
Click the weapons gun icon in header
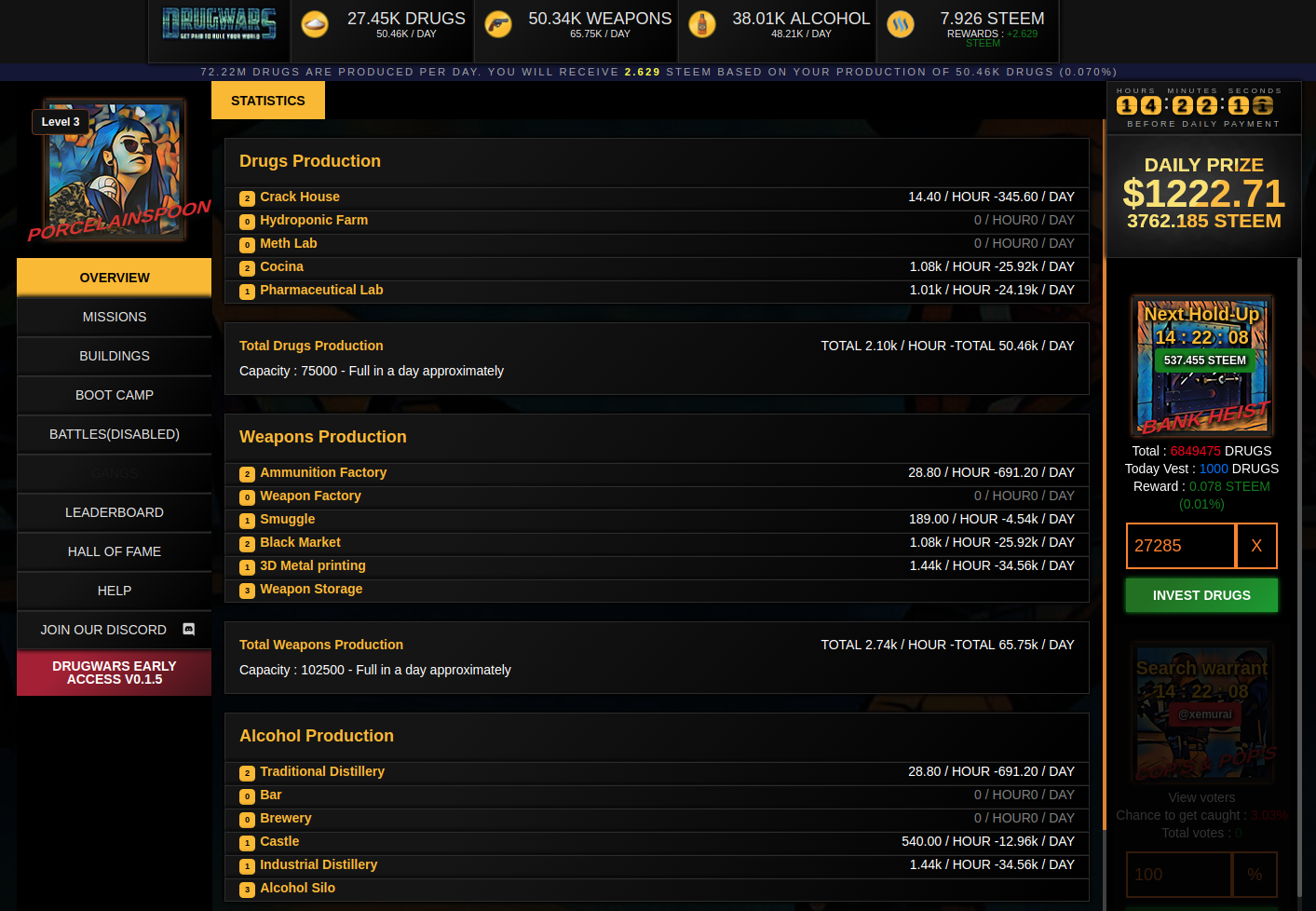(498, 24)
